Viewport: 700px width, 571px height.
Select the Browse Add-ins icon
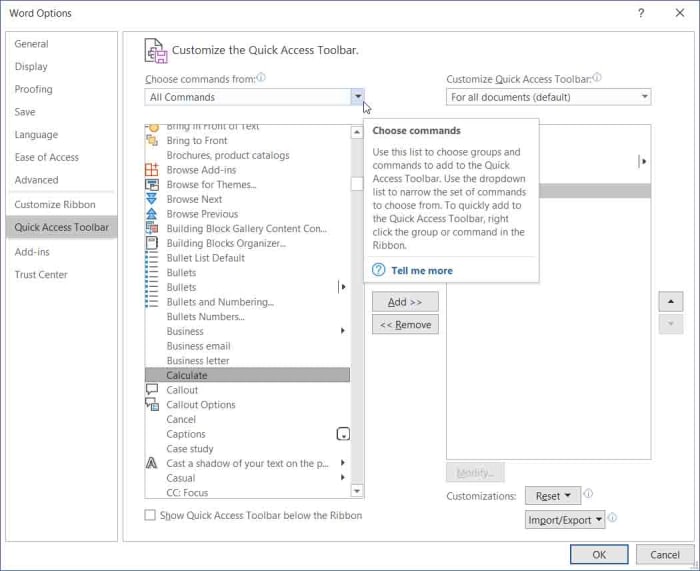click(152, 170)
